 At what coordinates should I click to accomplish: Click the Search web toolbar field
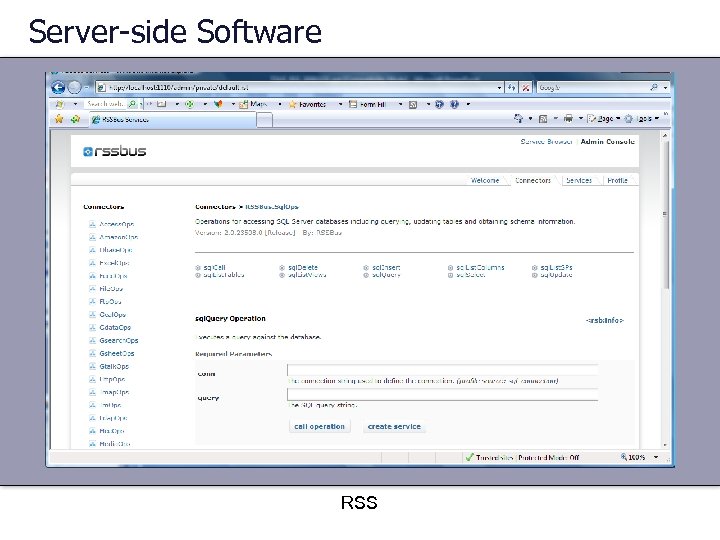[x=106, y=104]
